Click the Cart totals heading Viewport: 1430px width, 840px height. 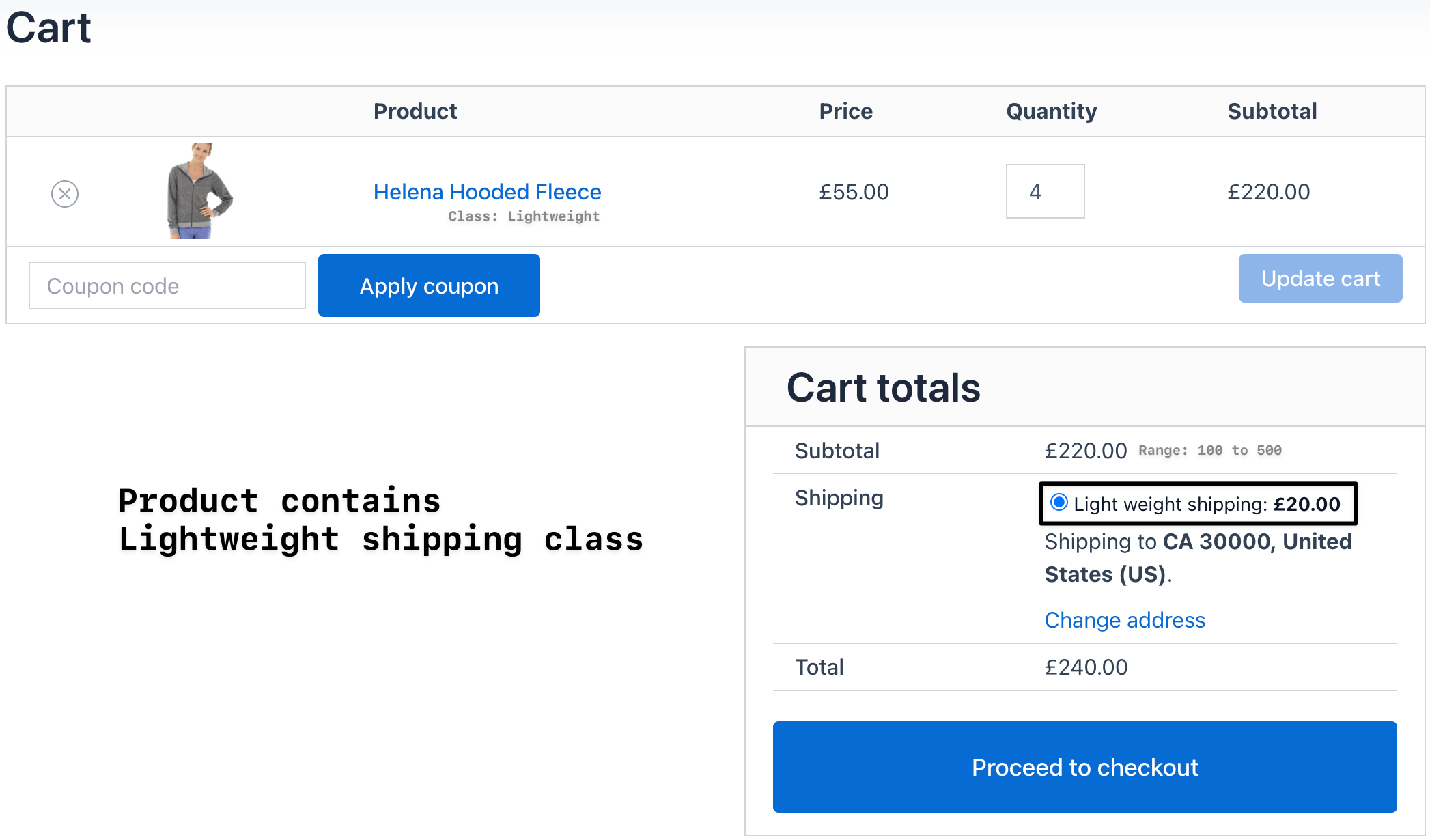pyautogui.click(x=883, y=388)
